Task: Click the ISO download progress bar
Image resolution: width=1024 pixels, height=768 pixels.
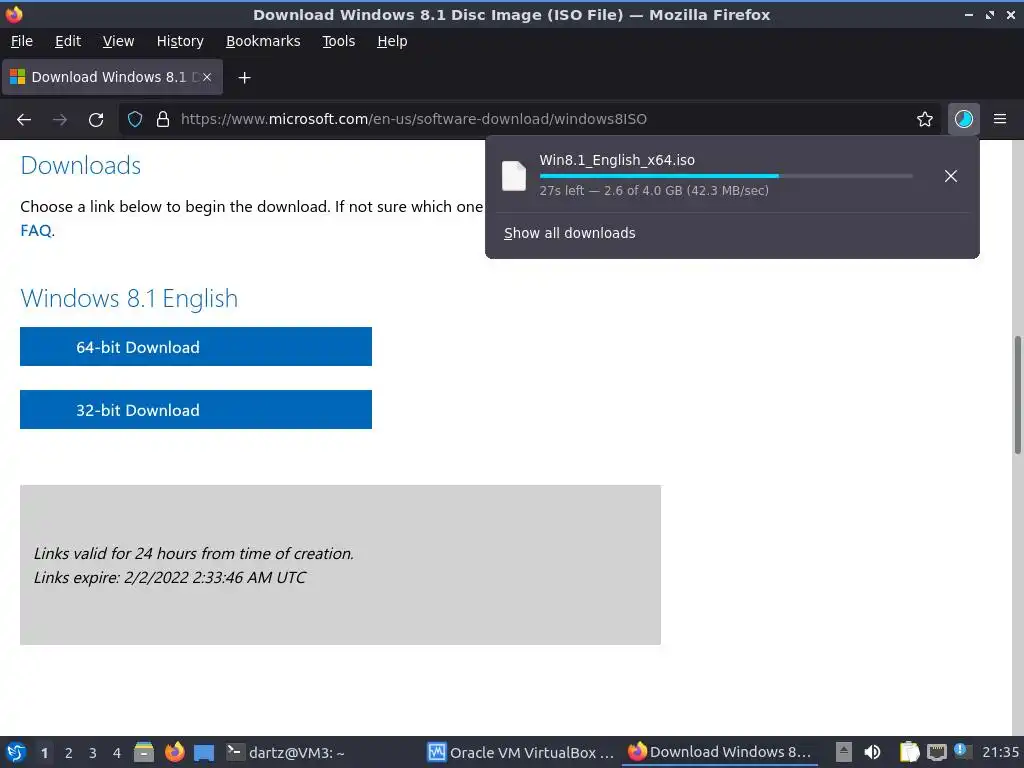Action: click(x=726, y=176)
